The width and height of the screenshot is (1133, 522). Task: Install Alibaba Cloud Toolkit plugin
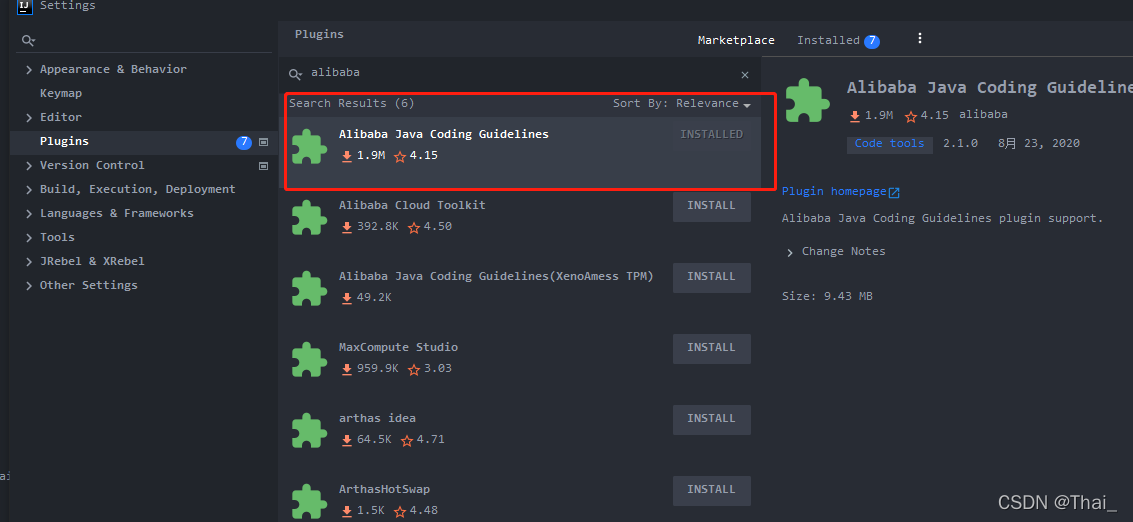(x=712, y=206)
